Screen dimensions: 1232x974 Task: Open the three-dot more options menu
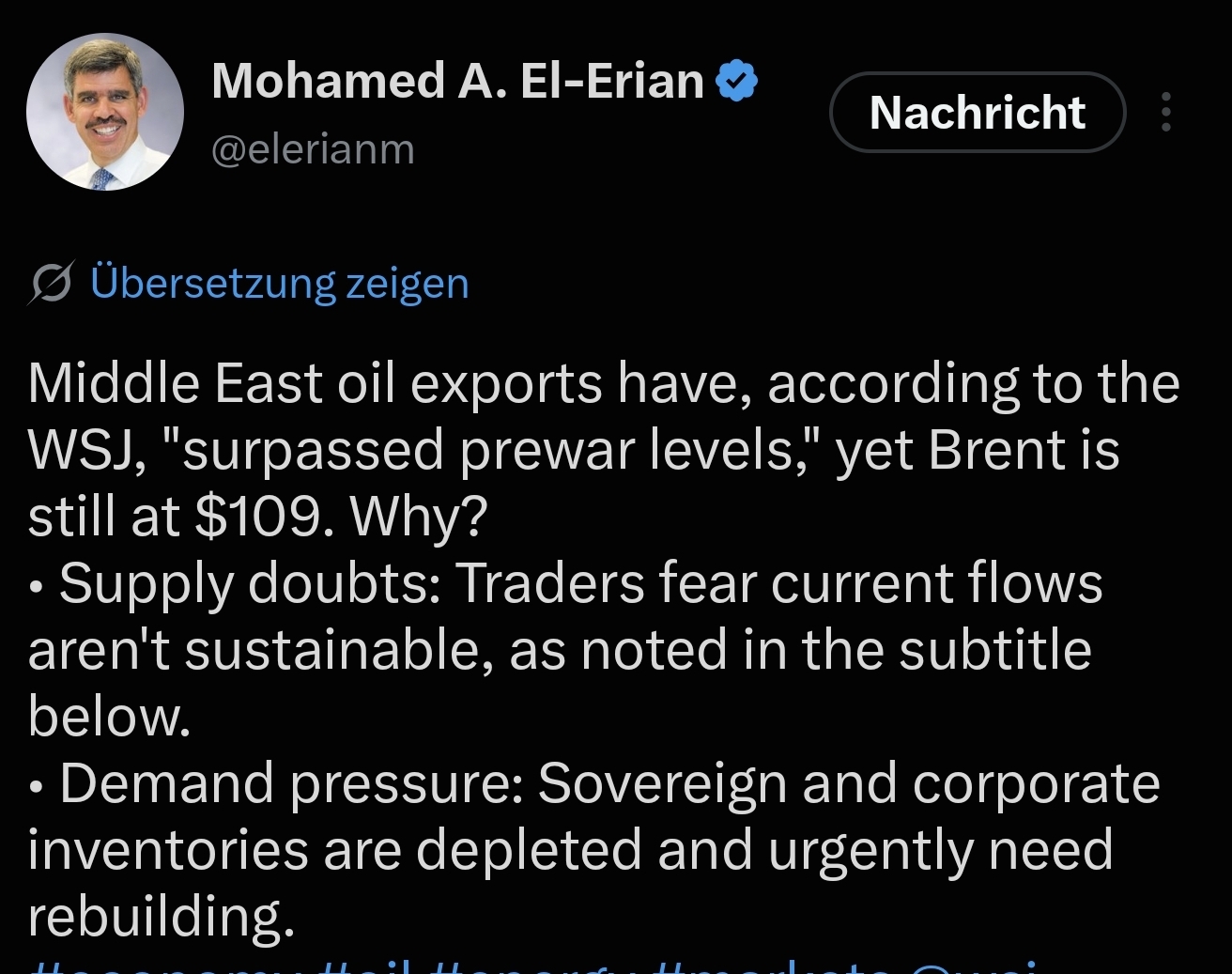click(1165, 112)
